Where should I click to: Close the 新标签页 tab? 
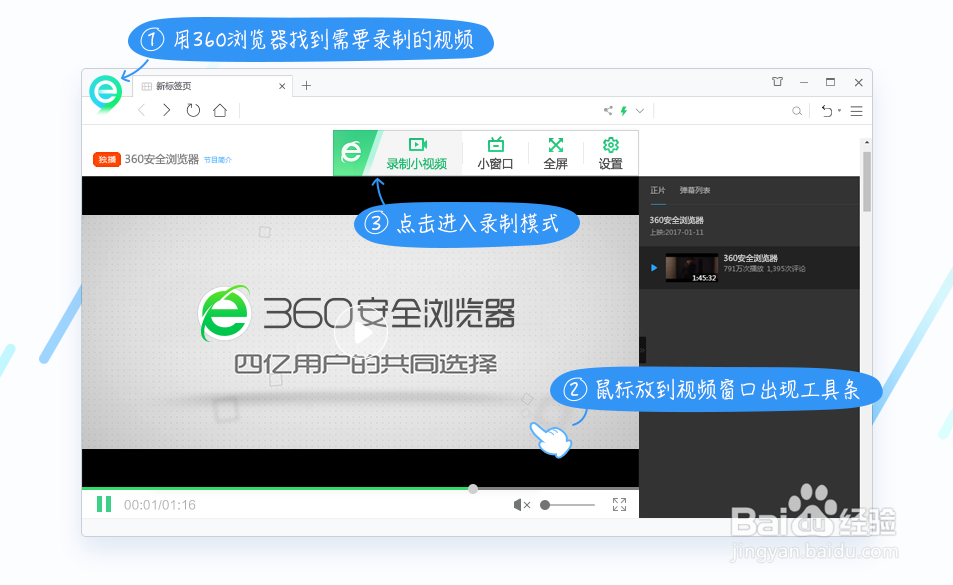[282, 86]
